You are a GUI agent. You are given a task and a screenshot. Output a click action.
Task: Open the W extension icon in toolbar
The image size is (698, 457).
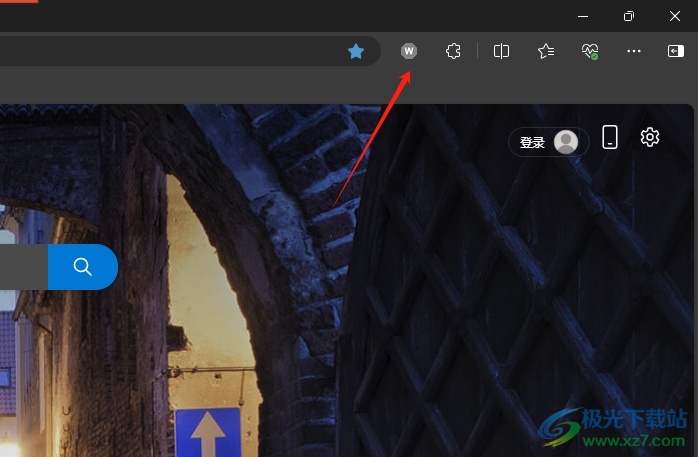pos(409,51)
